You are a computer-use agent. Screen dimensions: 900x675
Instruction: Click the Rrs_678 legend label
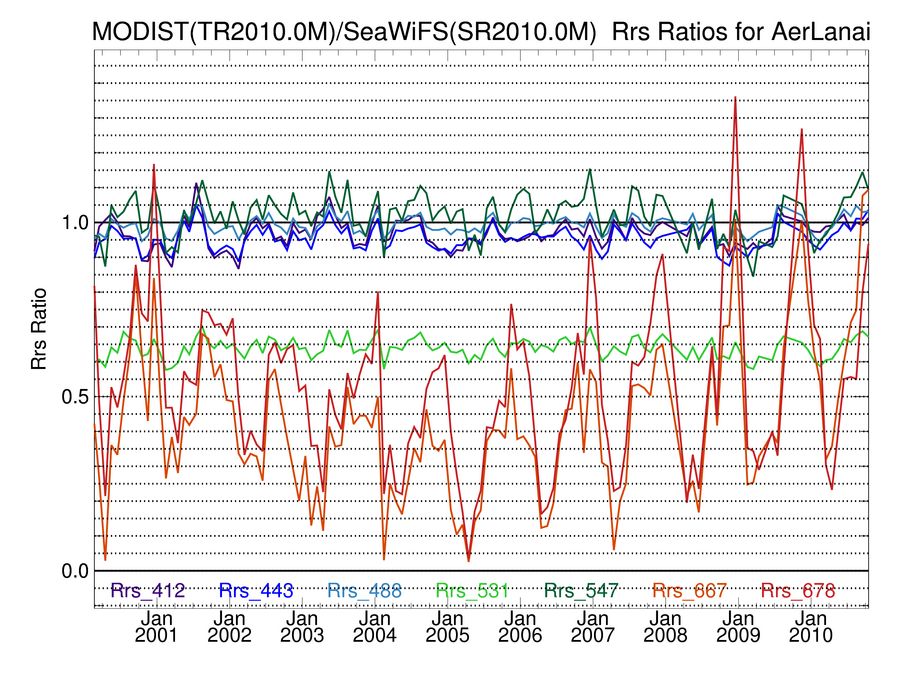[798, 591]
